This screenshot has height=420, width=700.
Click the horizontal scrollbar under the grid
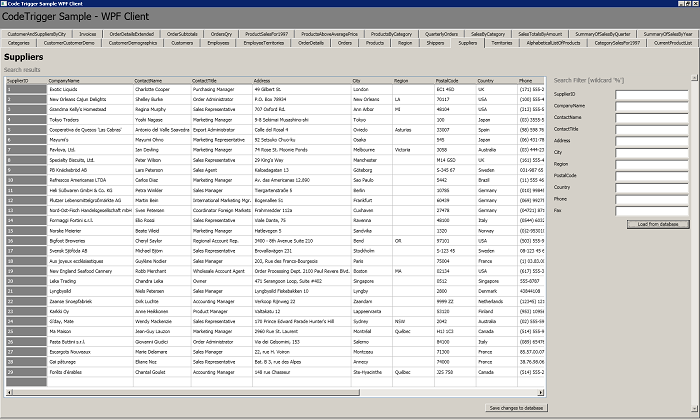[270, 397]
